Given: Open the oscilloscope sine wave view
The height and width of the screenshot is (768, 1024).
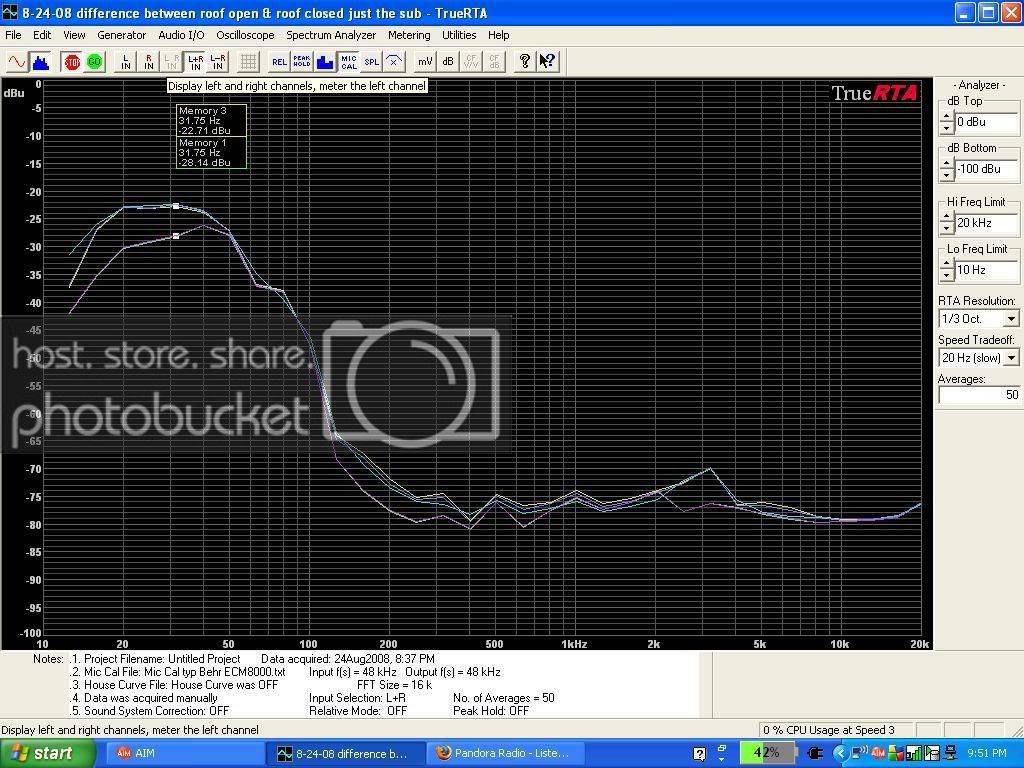Looking at the screenshot, I should [x=17, y=62].
